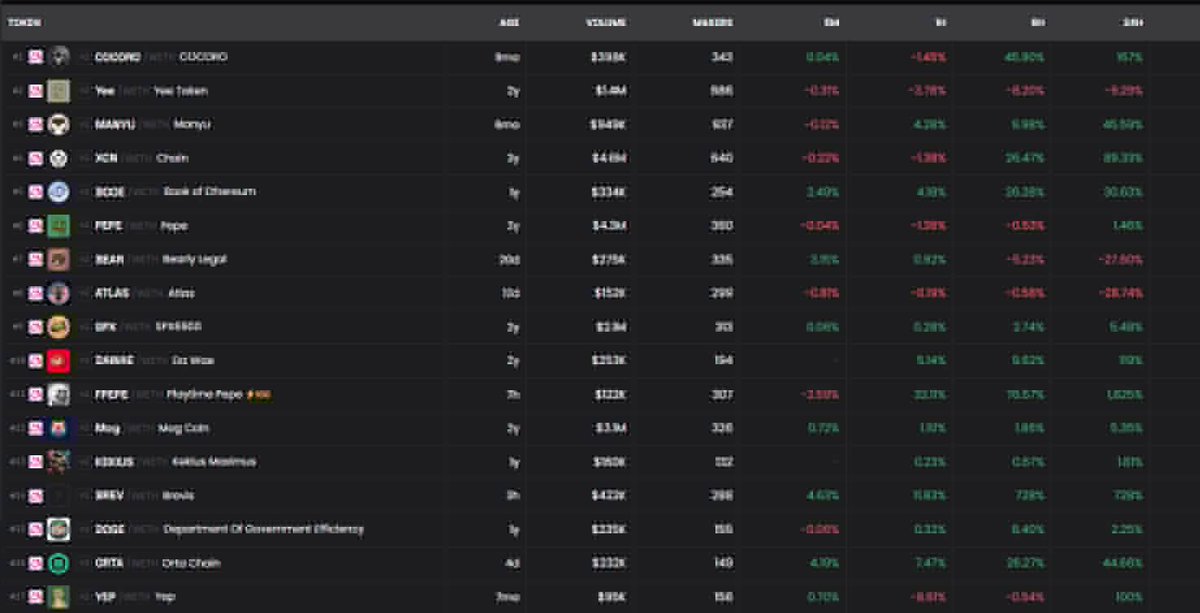The height and width of the screenshot is (613, 1200).
Task: Click the 4d age of Orta Chain
Action: coord(514,563)
